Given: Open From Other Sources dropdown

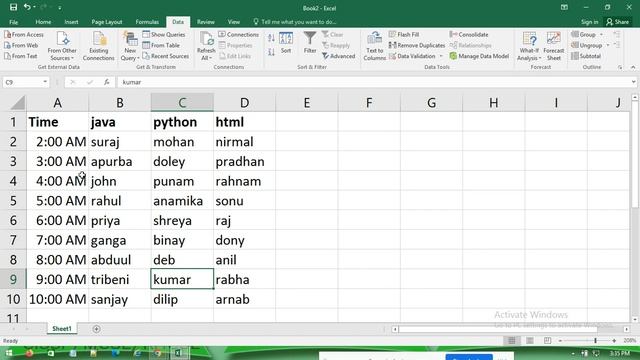Looking at the screenshot, I should point(62,46).
